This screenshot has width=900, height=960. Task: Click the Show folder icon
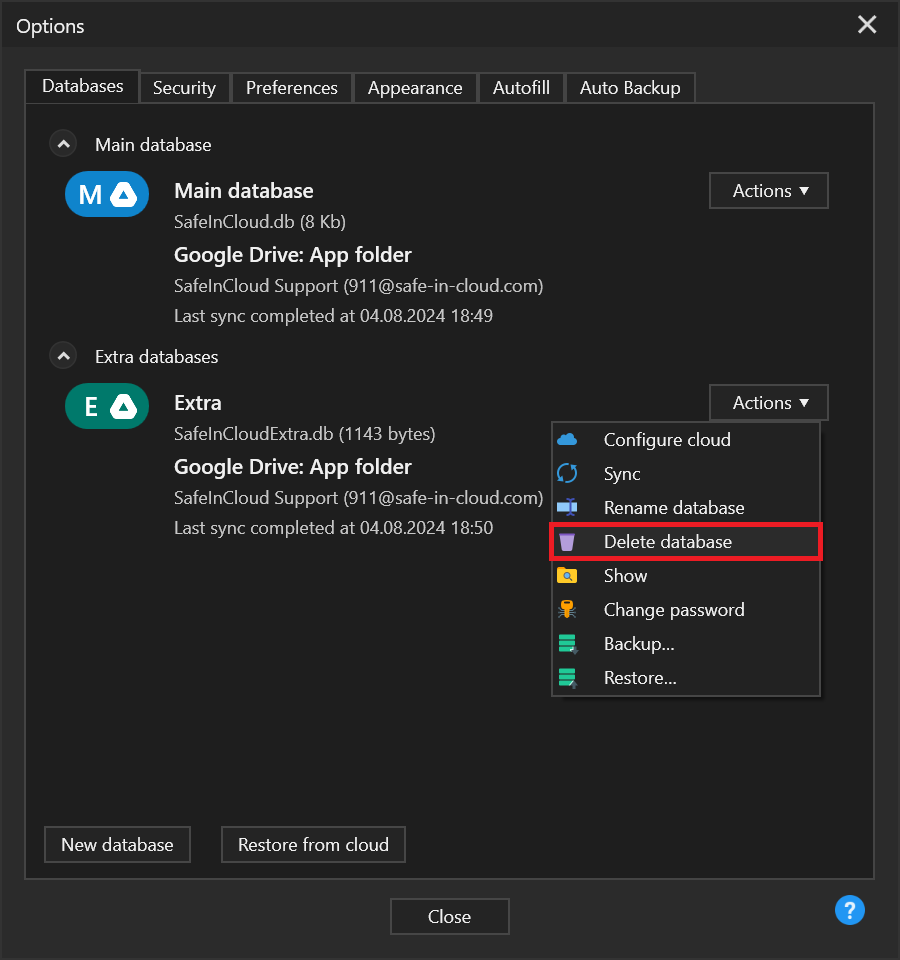(x=567, y=576)
